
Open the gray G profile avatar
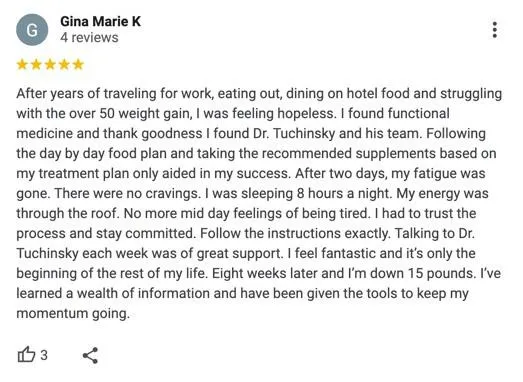[32, 30]
